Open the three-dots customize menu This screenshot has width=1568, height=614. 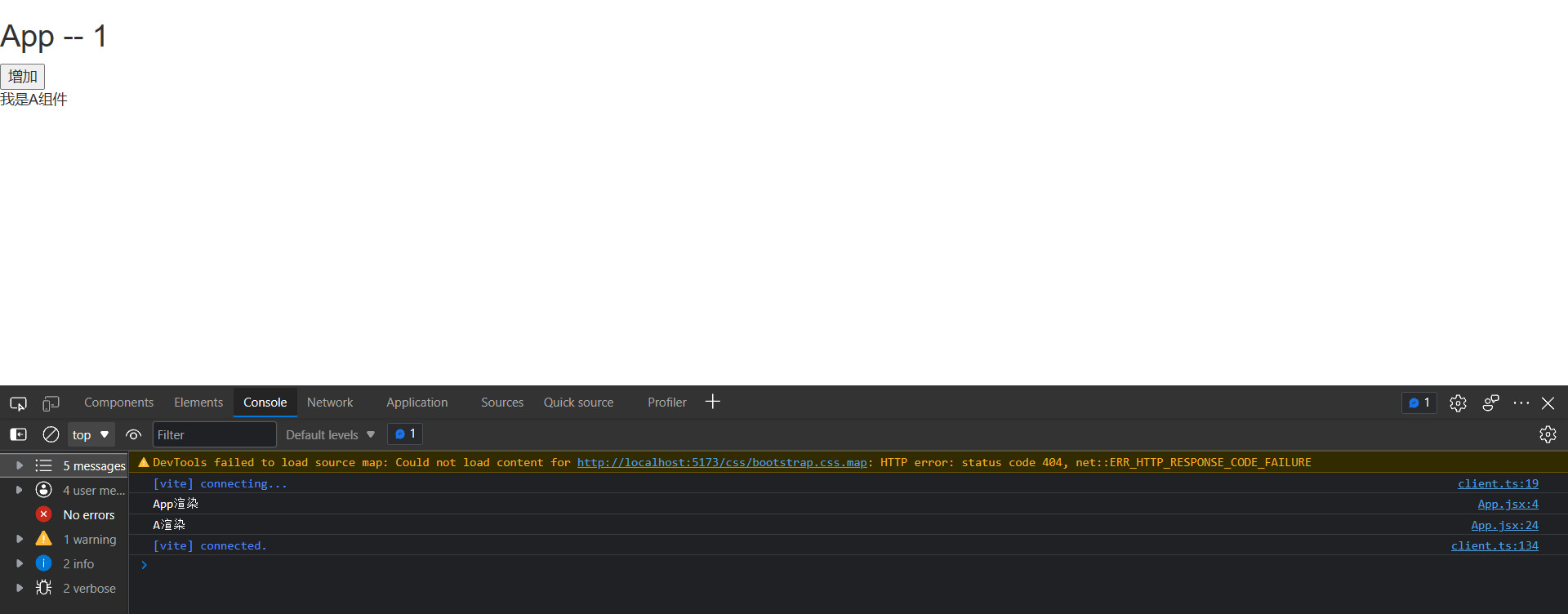coord(1521,403)
